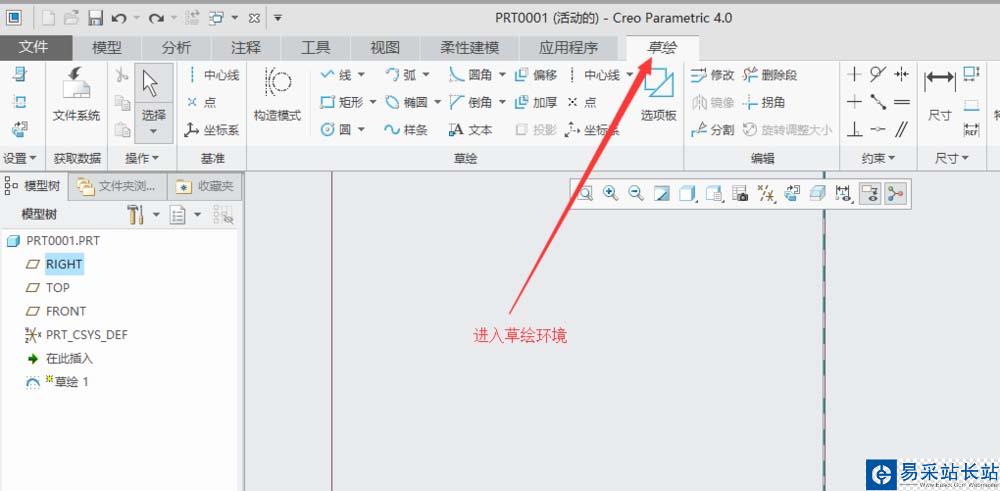
Task: Select the 椭圆 ellipse tool
Action: click(x=408, y=102)
